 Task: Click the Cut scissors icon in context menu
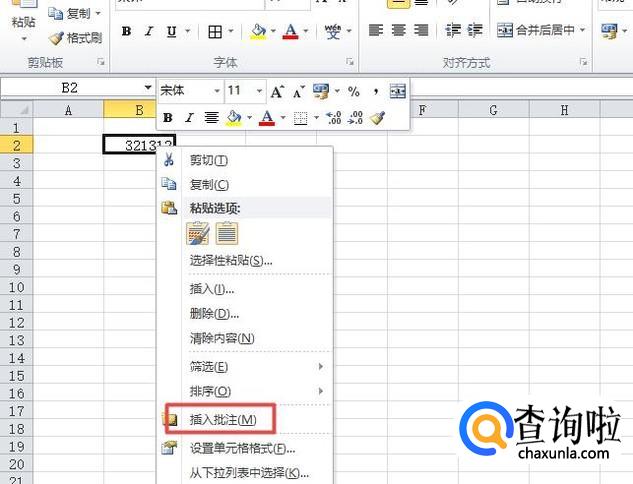tap(169, 160)
